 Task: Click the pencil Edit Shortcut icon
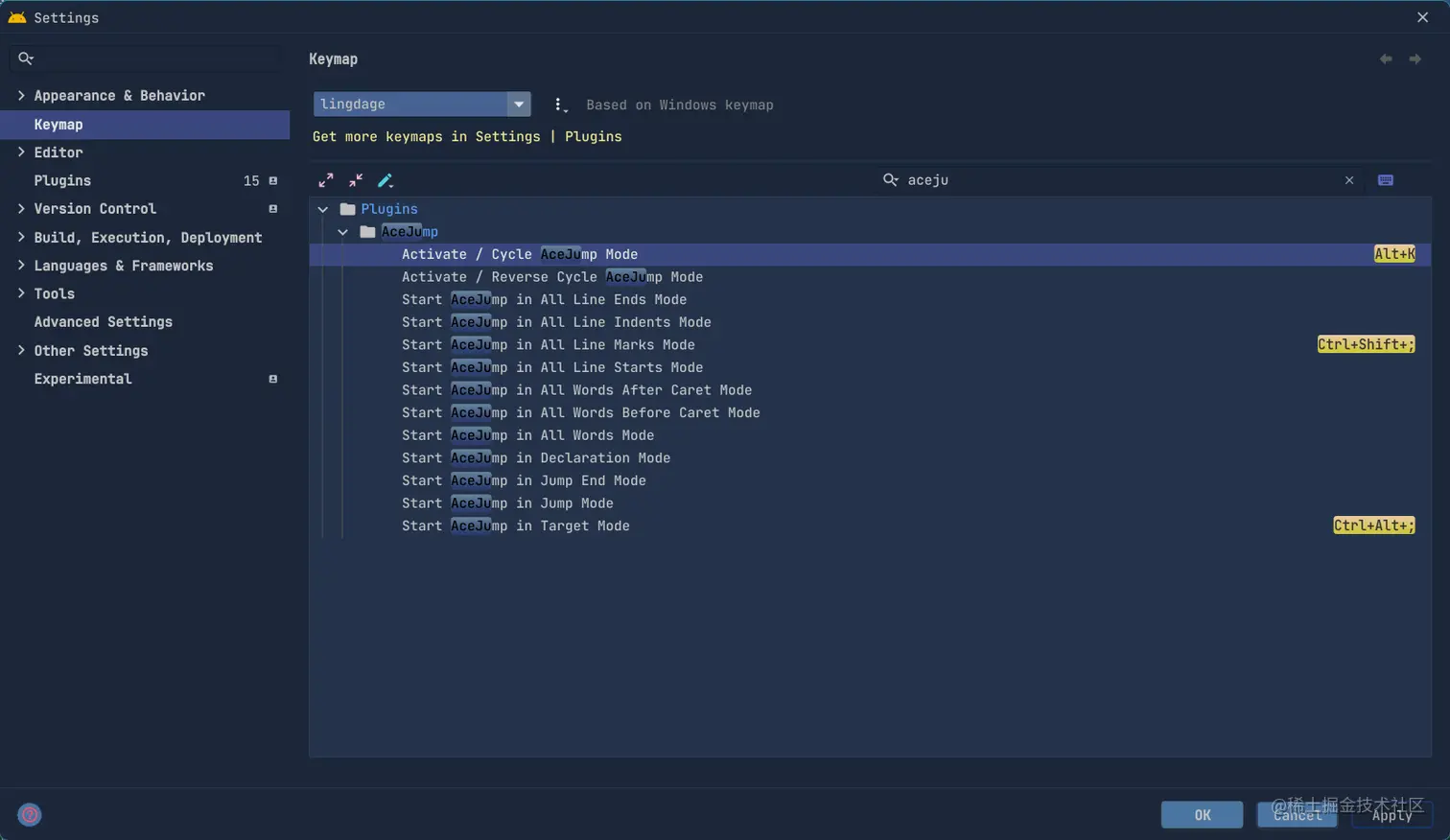(x=386, y=180)
